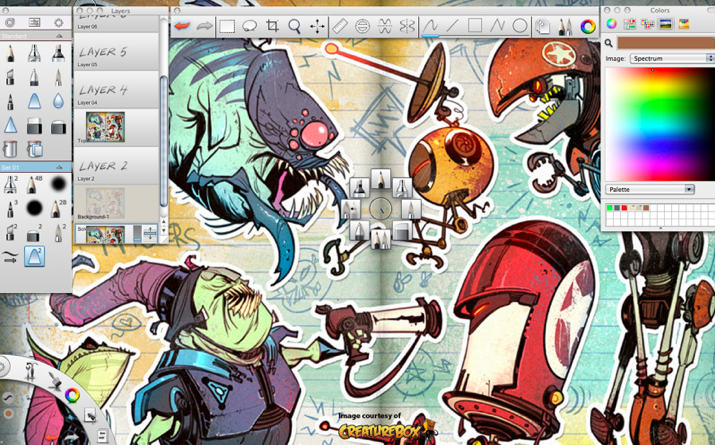Select the rectangular marquee selection tool
The width and height of the screenshot is (715, 445).
click(x=227, y=26)
